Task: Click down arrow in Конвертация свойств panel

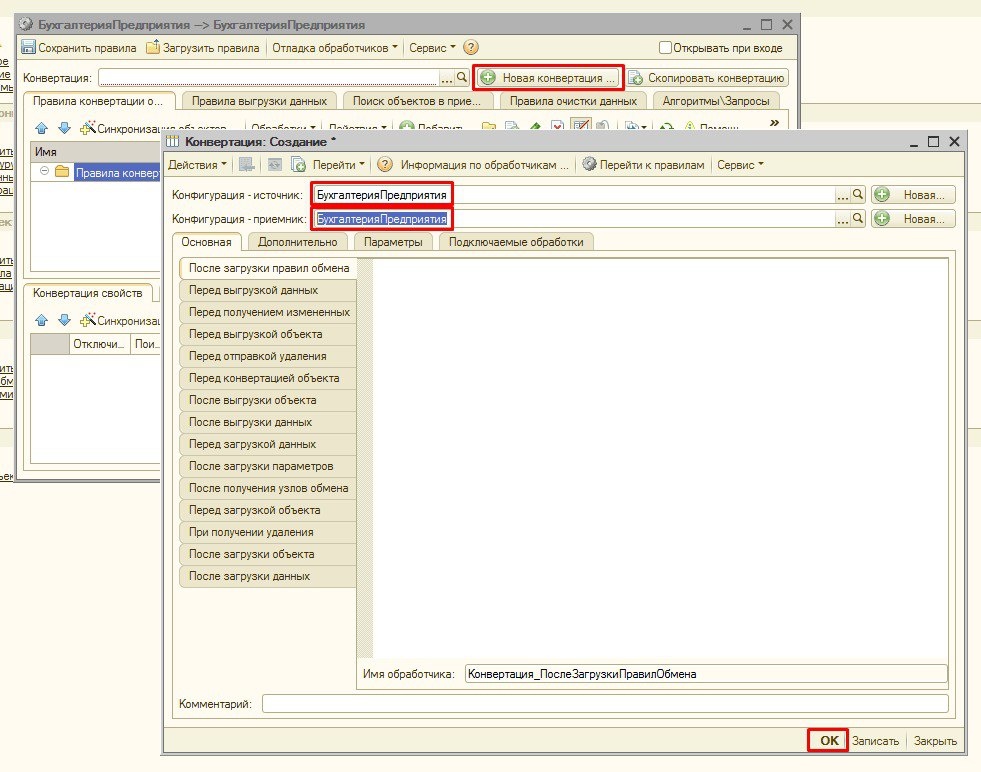Action: (64, 320)
